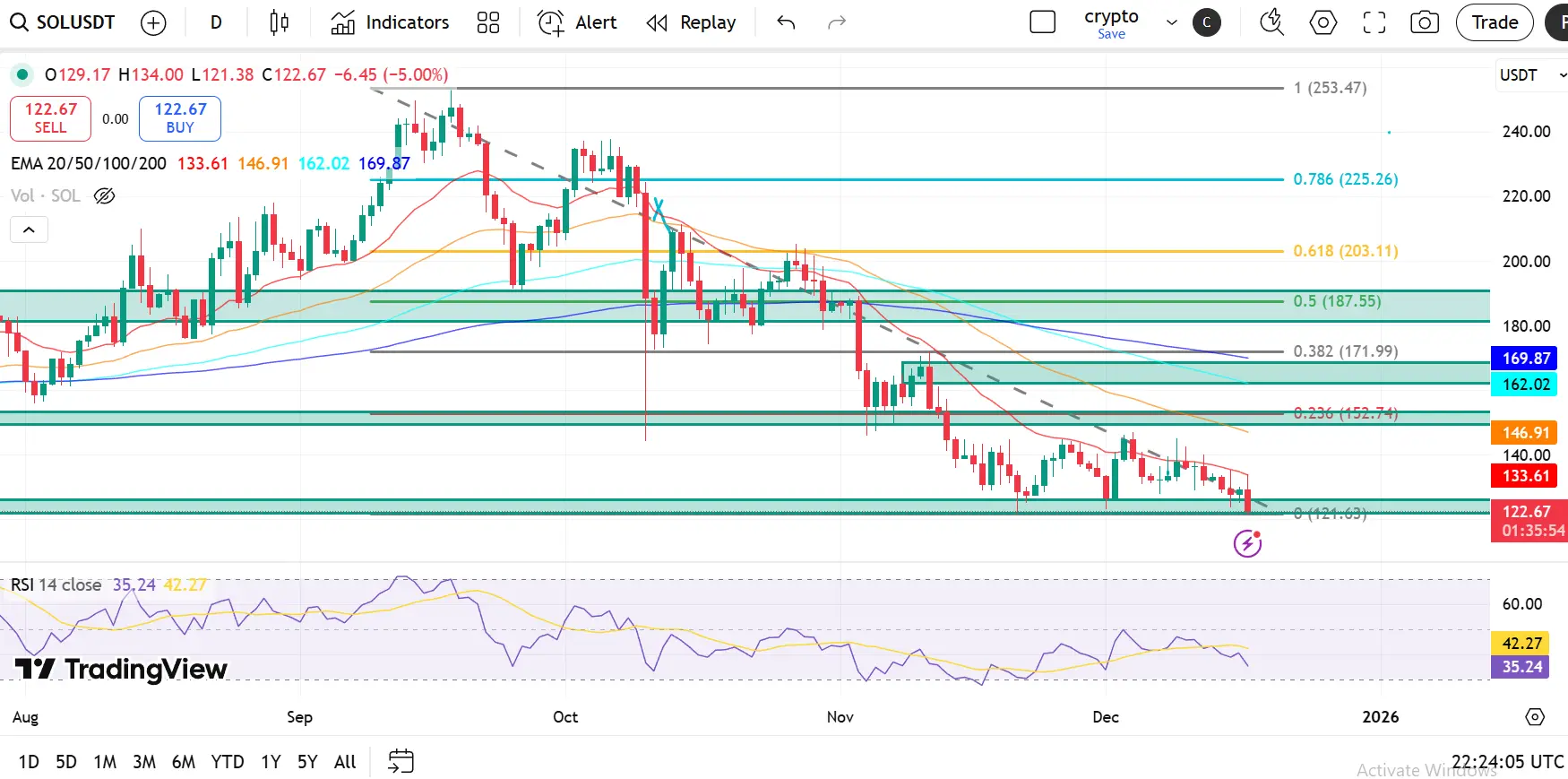Open the Indicators dialog
This screenshot has width=1568, height=779.
(x=390, y=22)
